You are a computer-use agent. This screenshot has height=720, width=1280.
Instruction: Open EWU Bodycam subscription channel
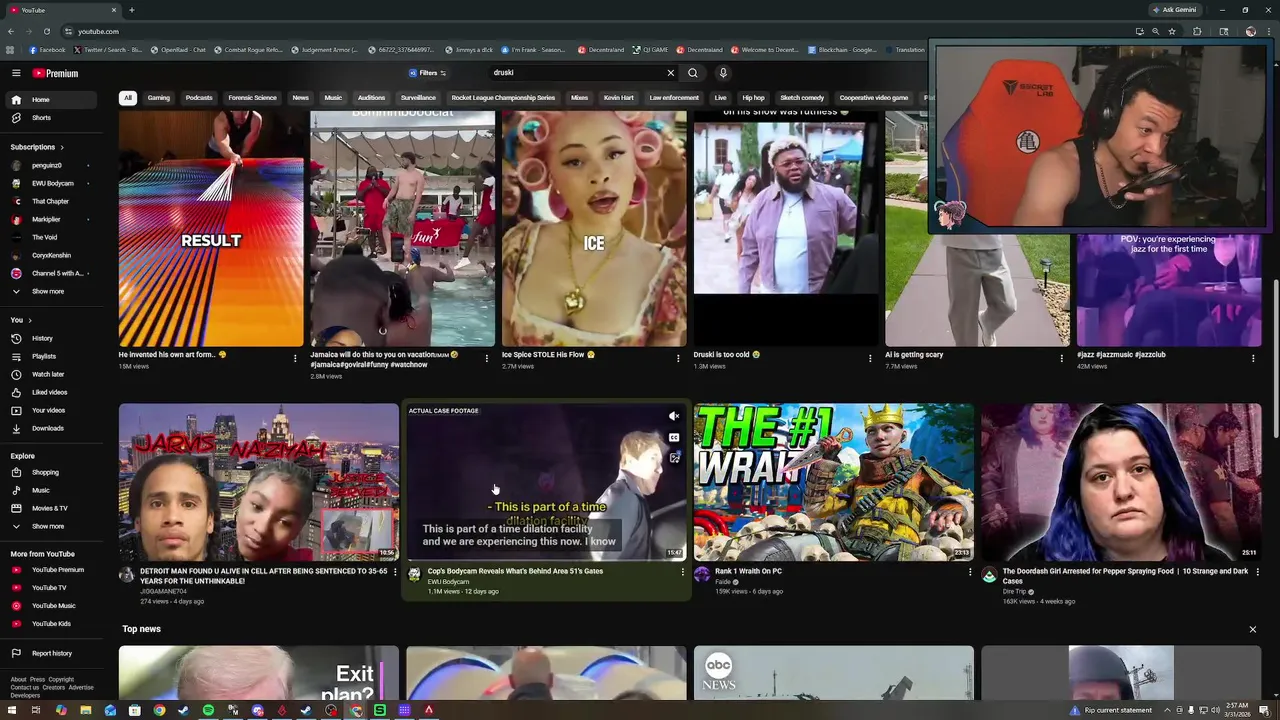(x=50, y=183)
